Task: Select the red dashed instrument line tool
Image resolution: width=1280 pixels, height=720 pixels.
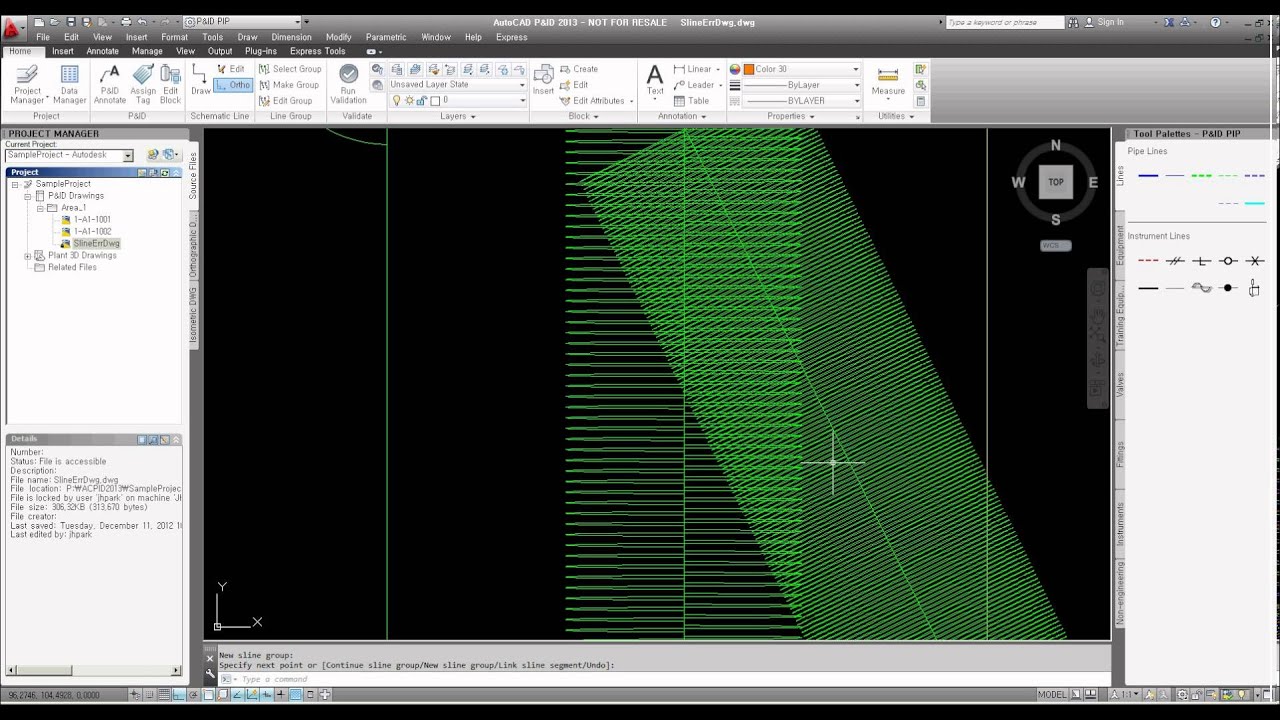Action: (x=1148, y=261)
